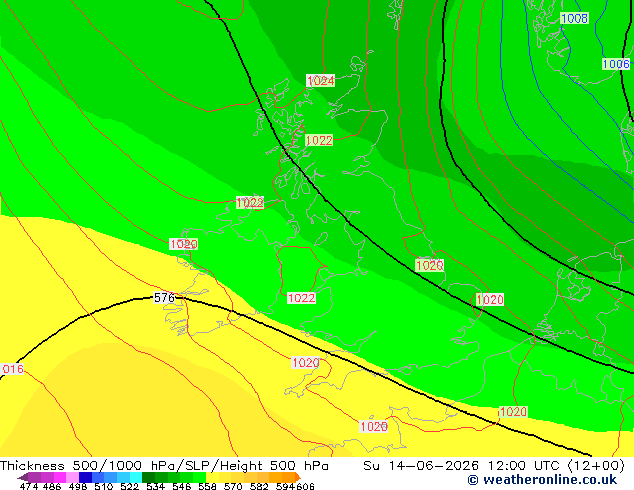The image size is (634, 490).
Task: Select the cyan legend swatch before 534
Action: [x=135, y=477]
